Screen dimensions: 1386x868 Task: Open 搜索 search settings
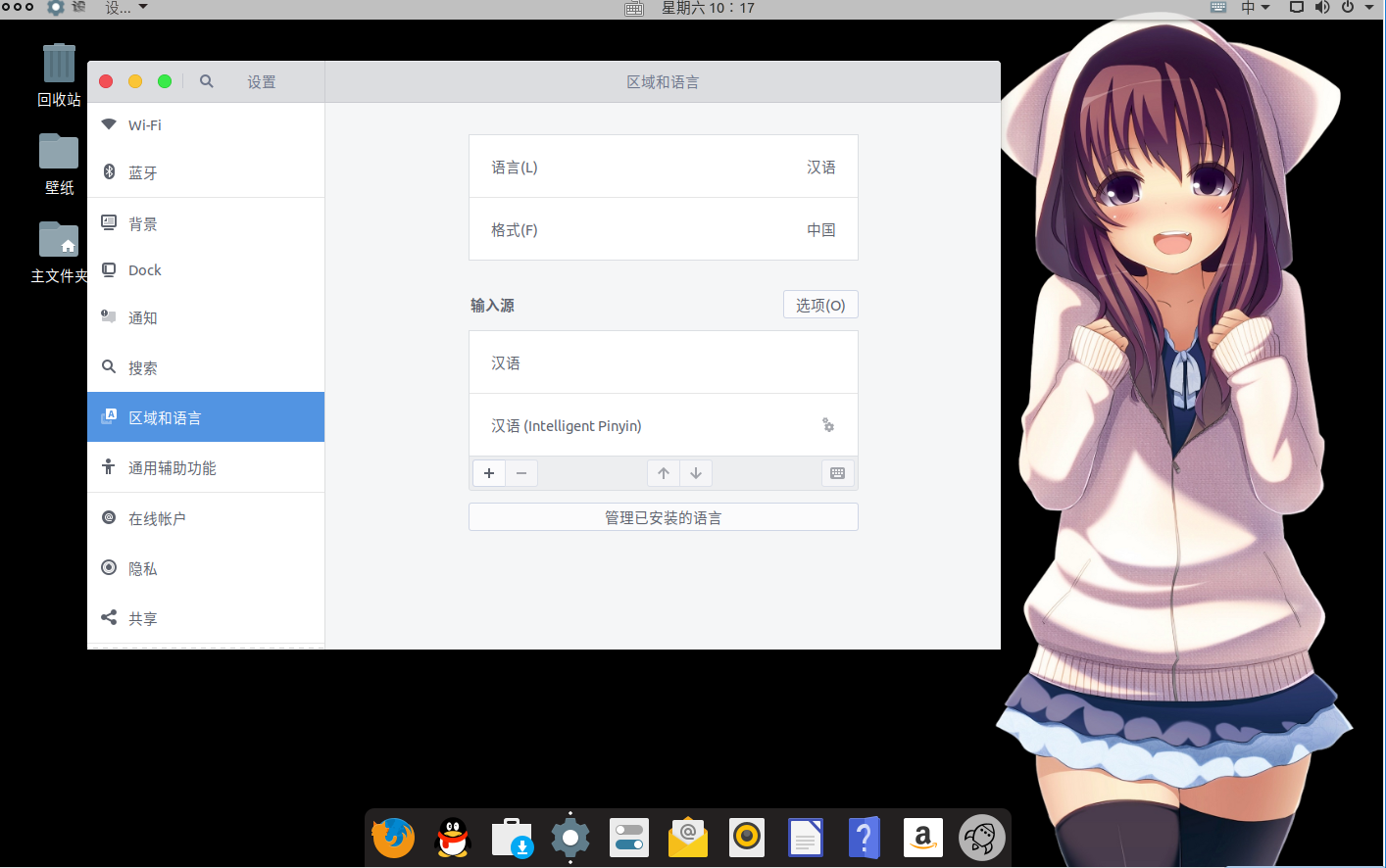click(x=206, y=367)
